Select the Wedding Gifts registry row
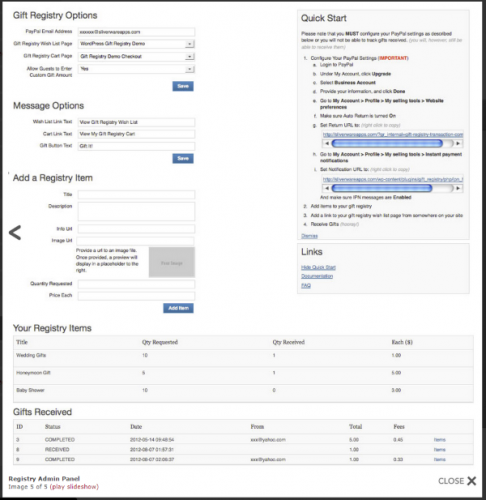 coord(243,358)
